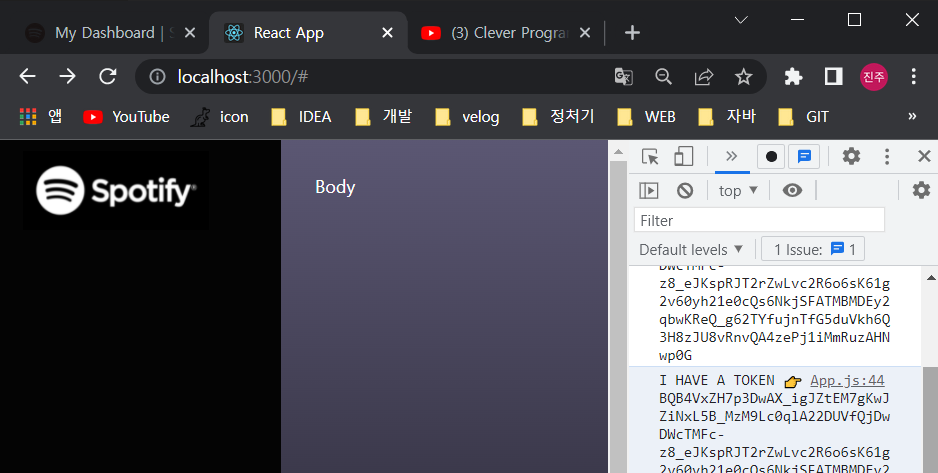Click the console scrollbar up arrow
Image resolution: width=938 pixels, height=473 pixels.
(x=931, y=277)
